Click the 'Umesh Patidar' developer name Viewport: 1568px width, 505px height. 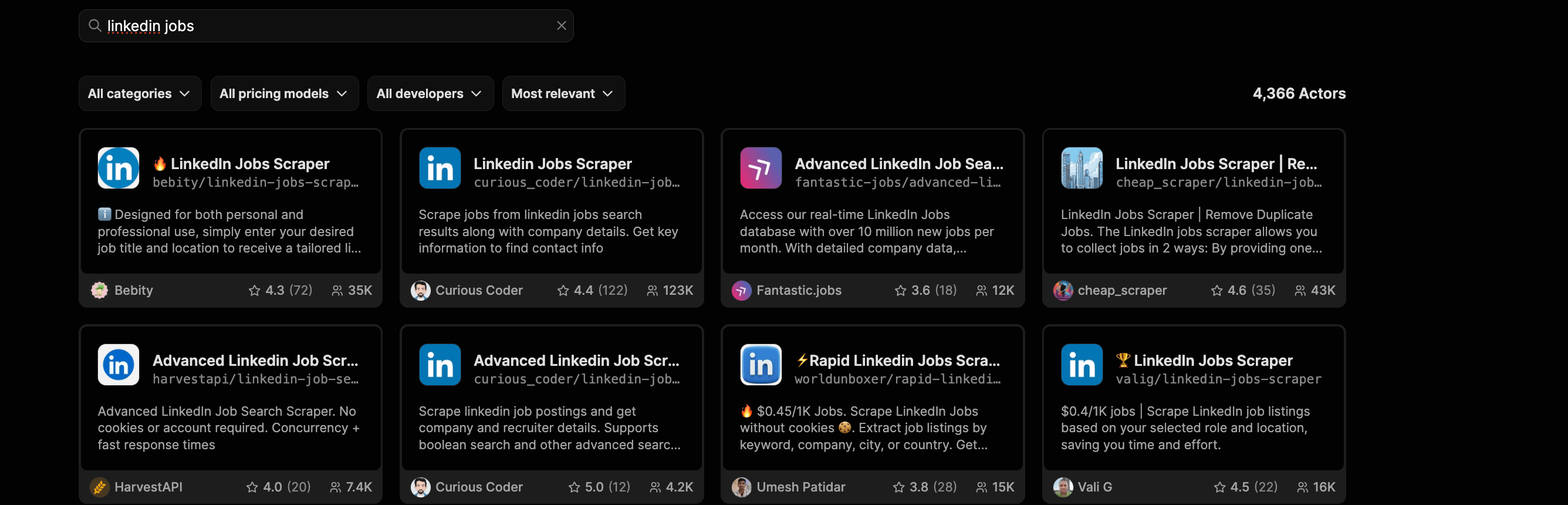(x=800, y=487)
